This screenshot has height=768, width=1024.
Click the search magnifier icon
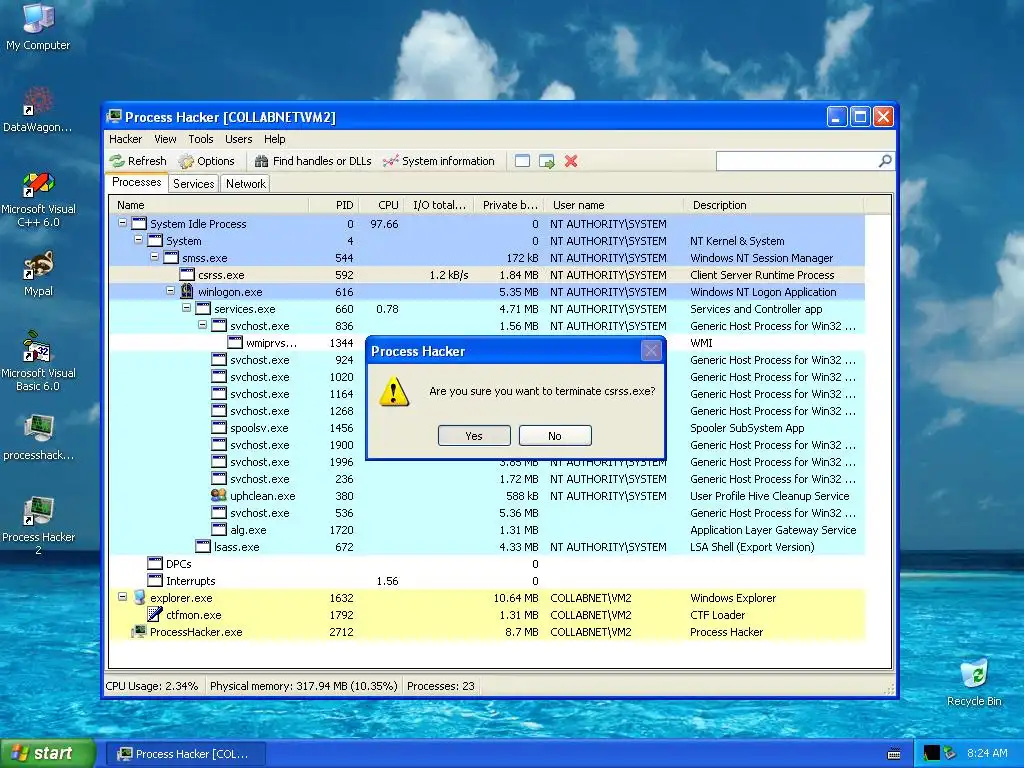coord(885,161)
